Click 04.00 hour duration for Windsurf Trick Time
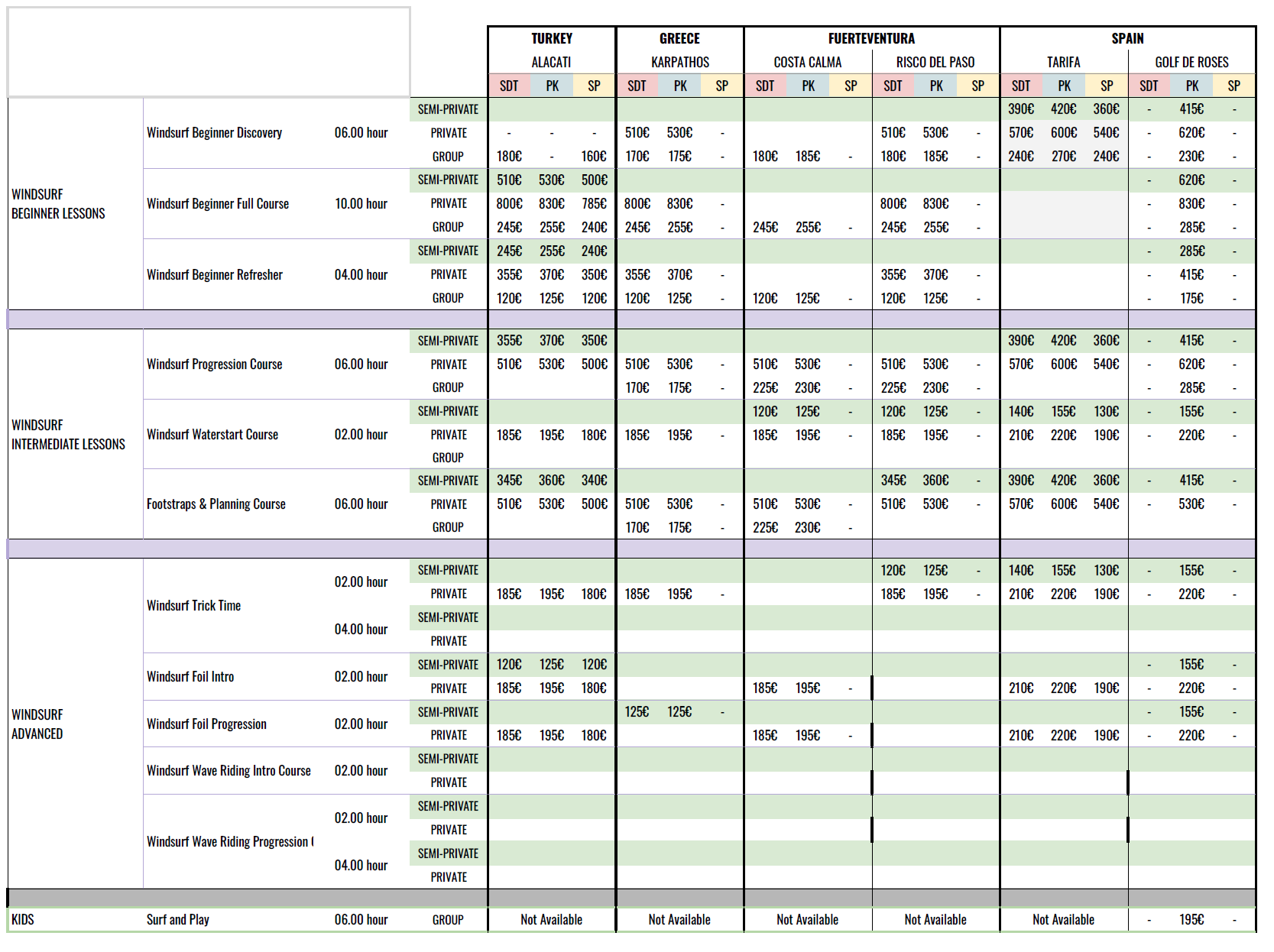Screen dimensions: 1274x952 pos(361,630)
